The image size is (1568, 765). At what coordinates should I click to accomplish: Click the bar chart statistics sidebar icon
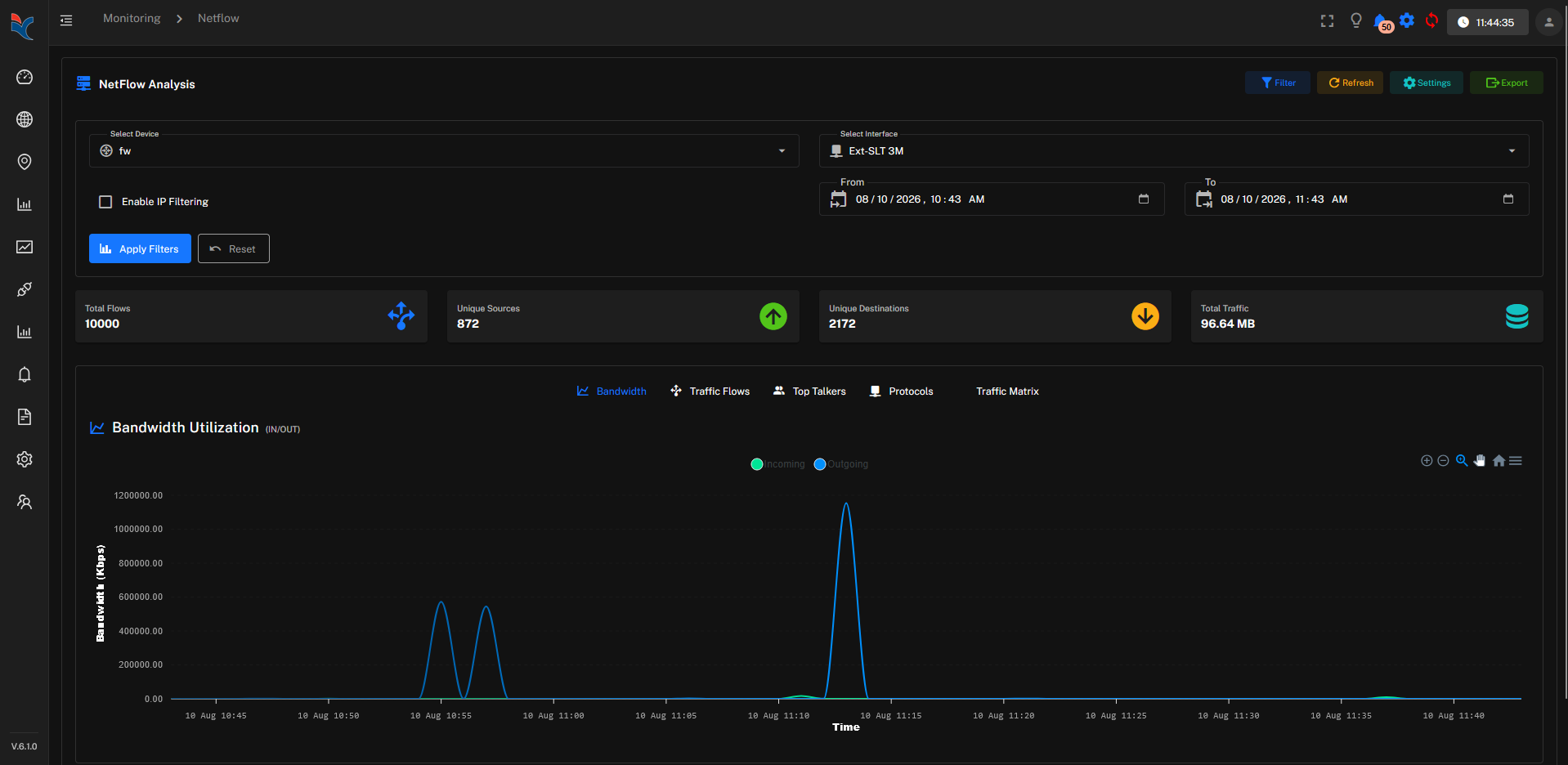[25, 204]
